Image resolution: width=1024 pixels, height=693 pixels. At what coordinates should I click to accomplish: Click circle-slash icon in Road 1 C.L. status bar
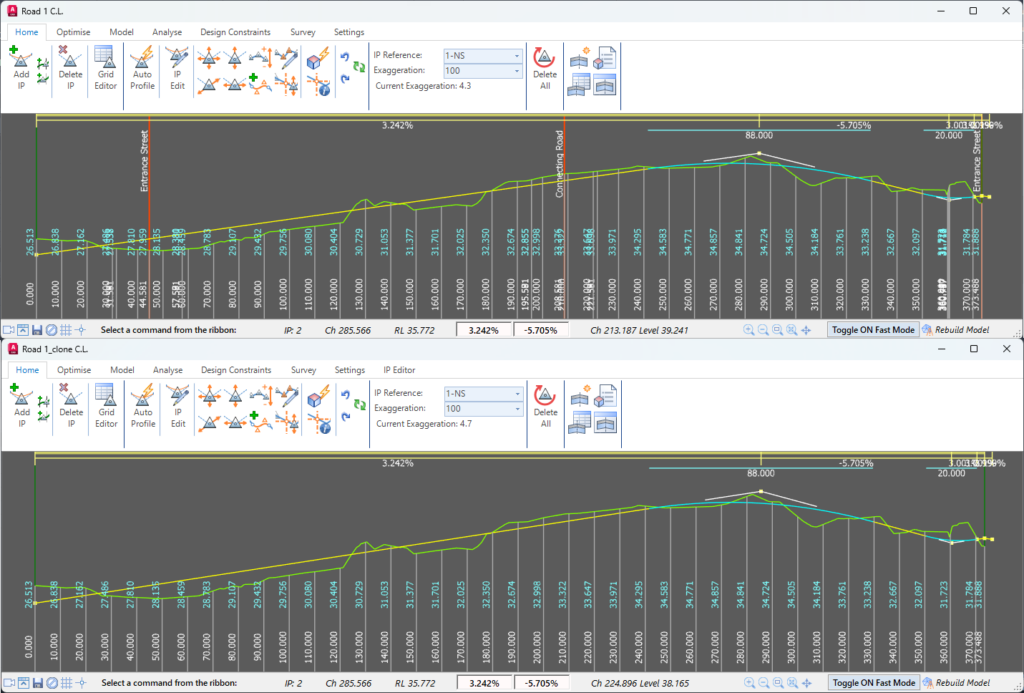pyautogui.click(x=52, y=330)
